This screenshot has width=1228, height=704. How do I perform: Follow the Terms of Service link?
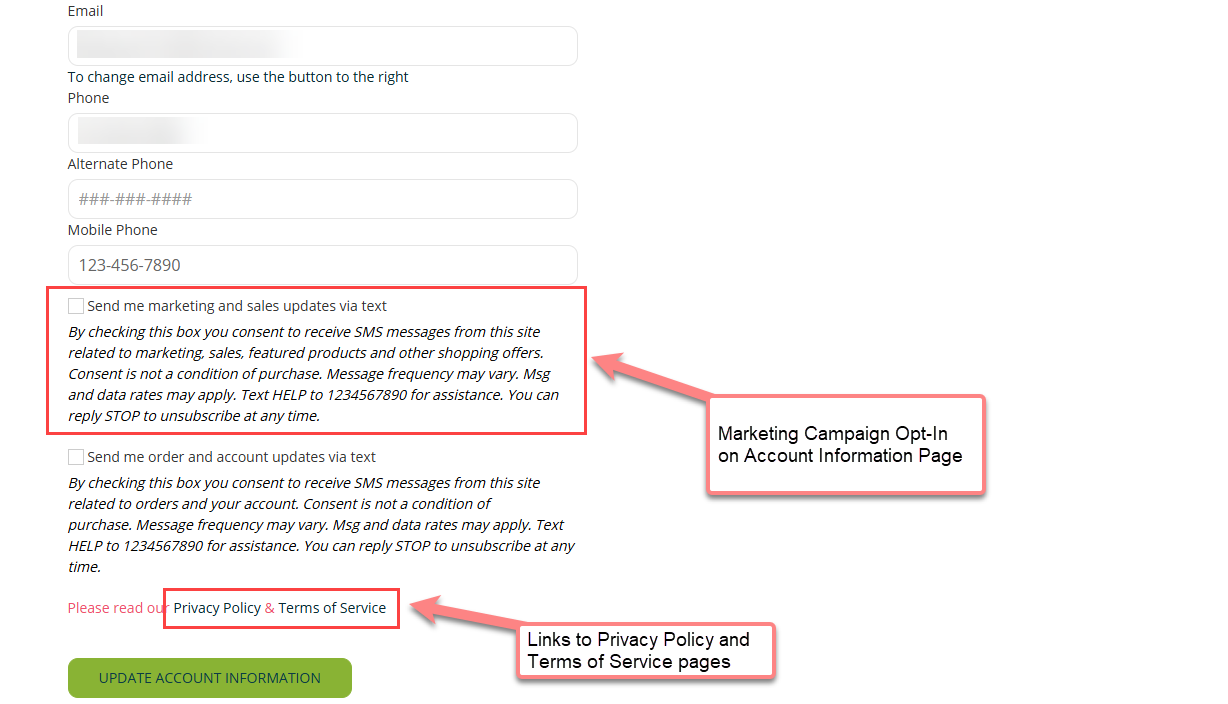point(332,607)
